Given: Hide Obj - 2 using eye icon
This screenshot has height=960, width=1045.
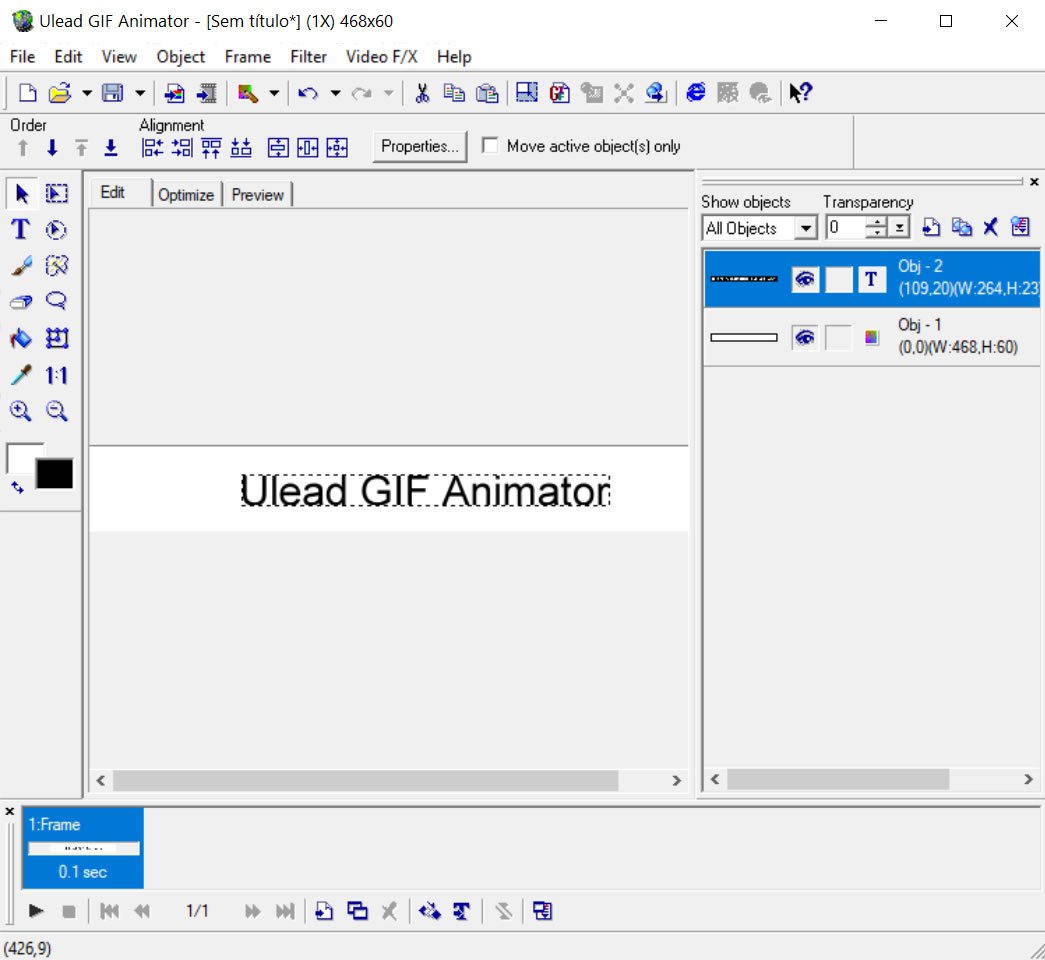Looking at the screenshot, I should coord(804,279).
